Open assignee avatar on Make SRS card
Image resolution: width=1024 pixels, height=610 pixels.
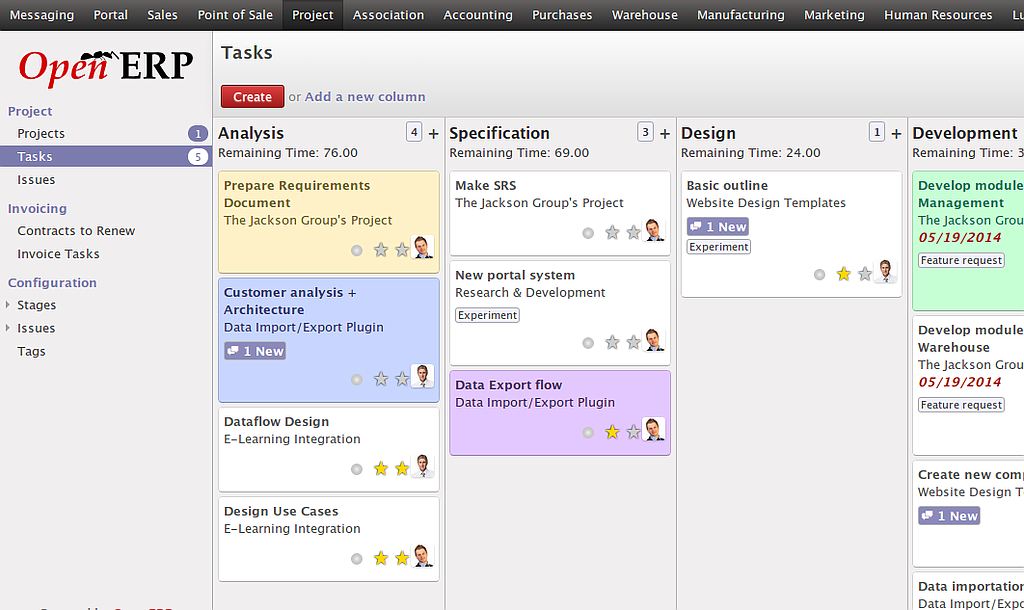654,230
